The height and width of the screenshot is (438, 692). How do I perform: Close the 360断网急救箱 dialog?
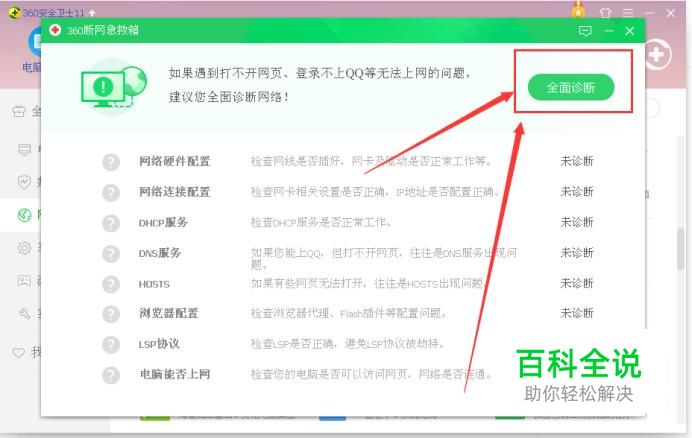[629, 30]
